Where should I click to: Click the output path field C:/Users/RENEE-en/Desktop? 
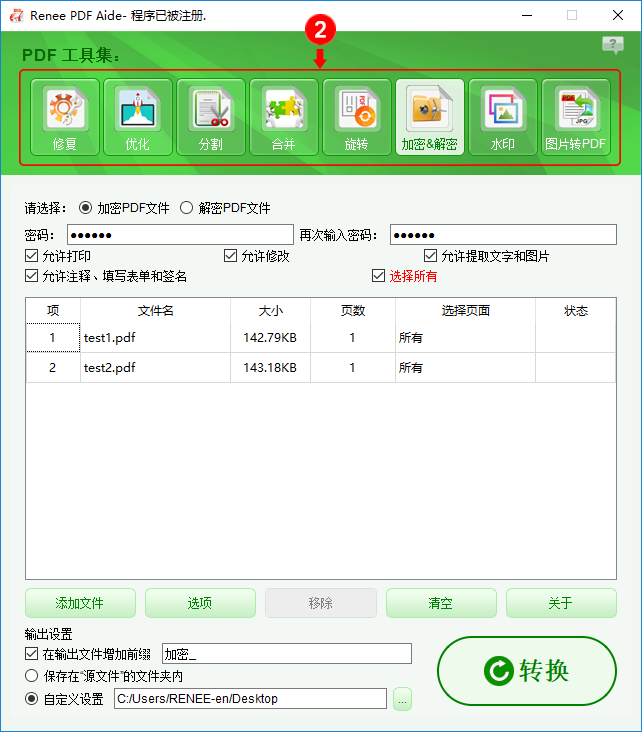tap(250, 698)
